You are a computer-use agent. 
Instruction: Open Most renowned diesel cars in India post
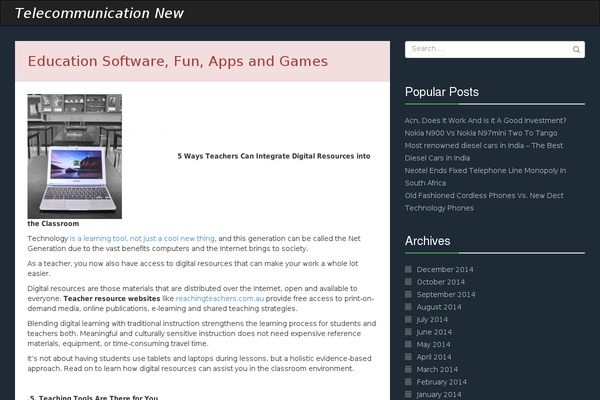click(x=484, y=152)
